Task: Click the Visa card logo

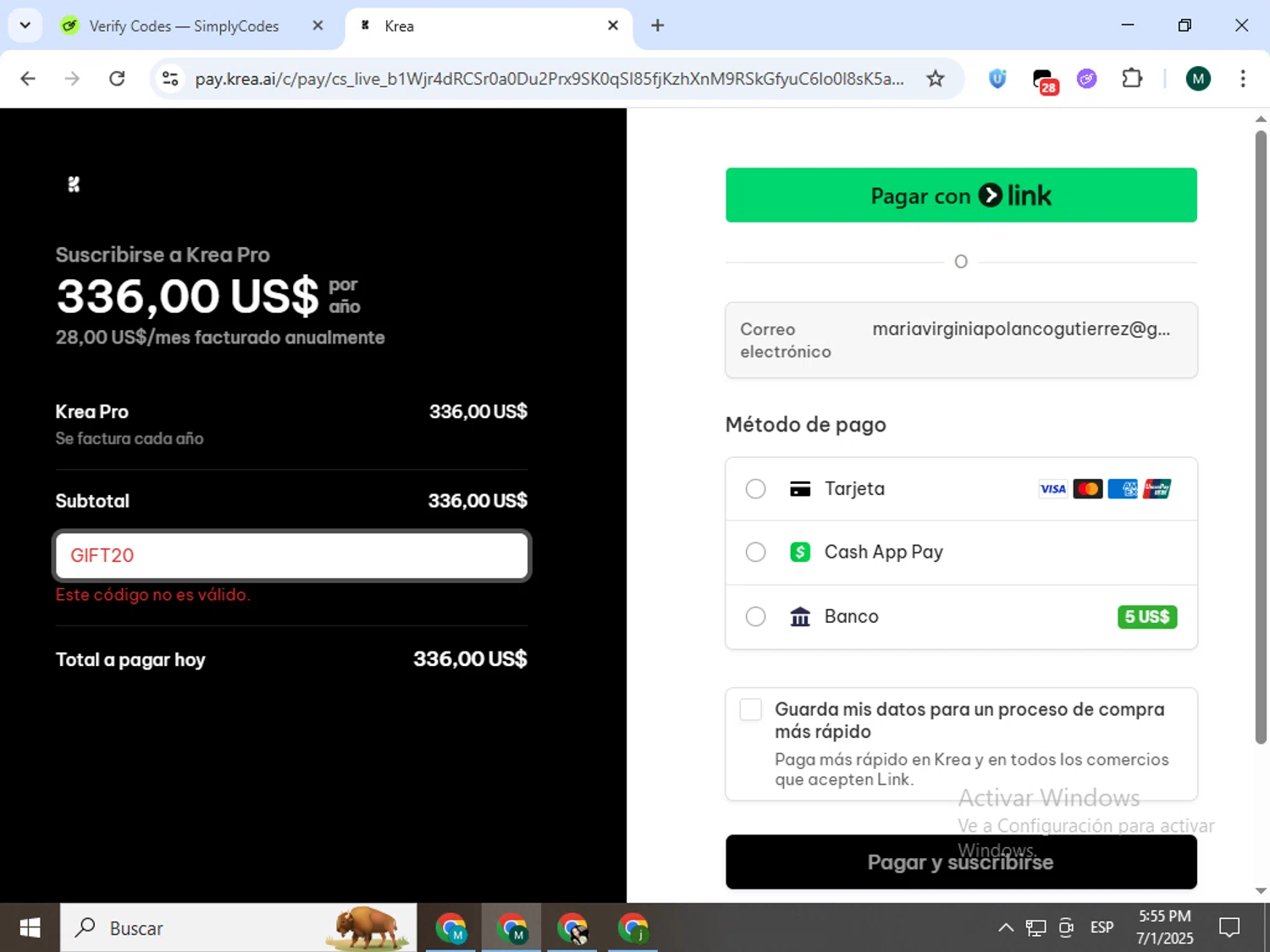Action: [1052, 489]
